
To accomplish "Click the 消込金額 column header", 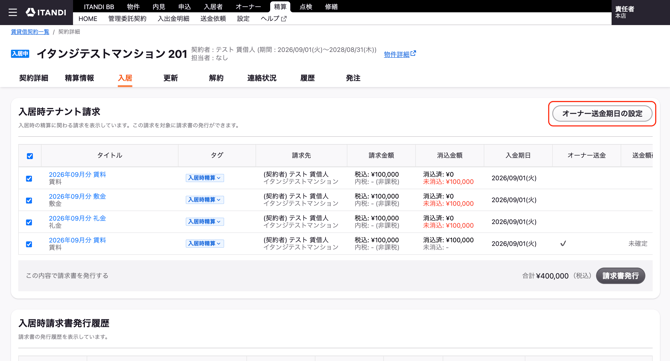I will (x=450, y=156).
